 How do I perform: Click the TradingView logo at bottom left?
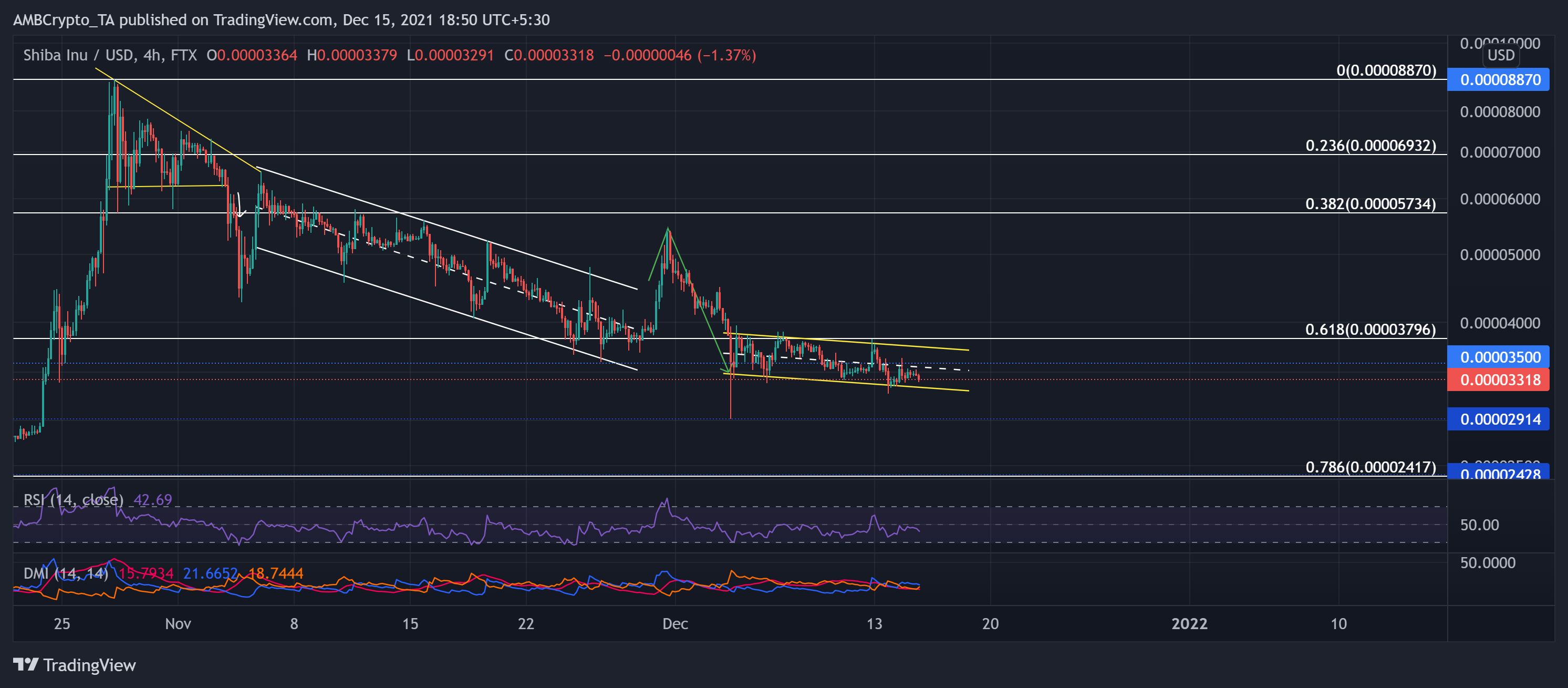pyautogui.click(x=74, y=665)
